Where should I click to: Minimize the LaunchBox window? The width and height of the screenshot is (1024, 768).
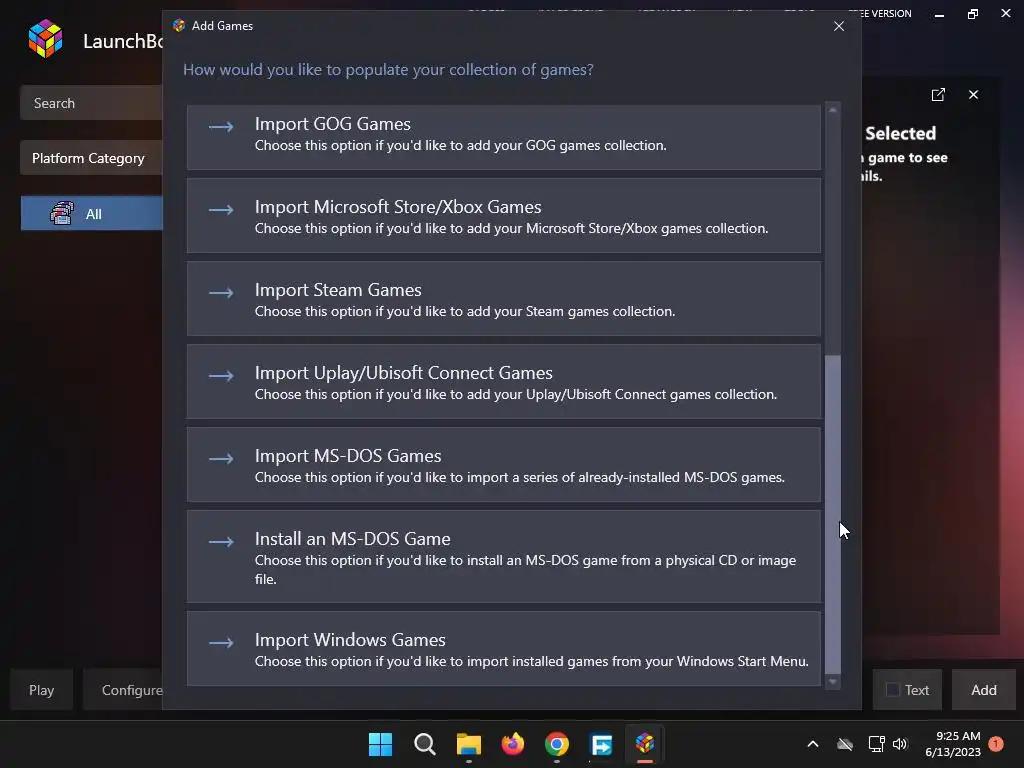tap(939, 14)
